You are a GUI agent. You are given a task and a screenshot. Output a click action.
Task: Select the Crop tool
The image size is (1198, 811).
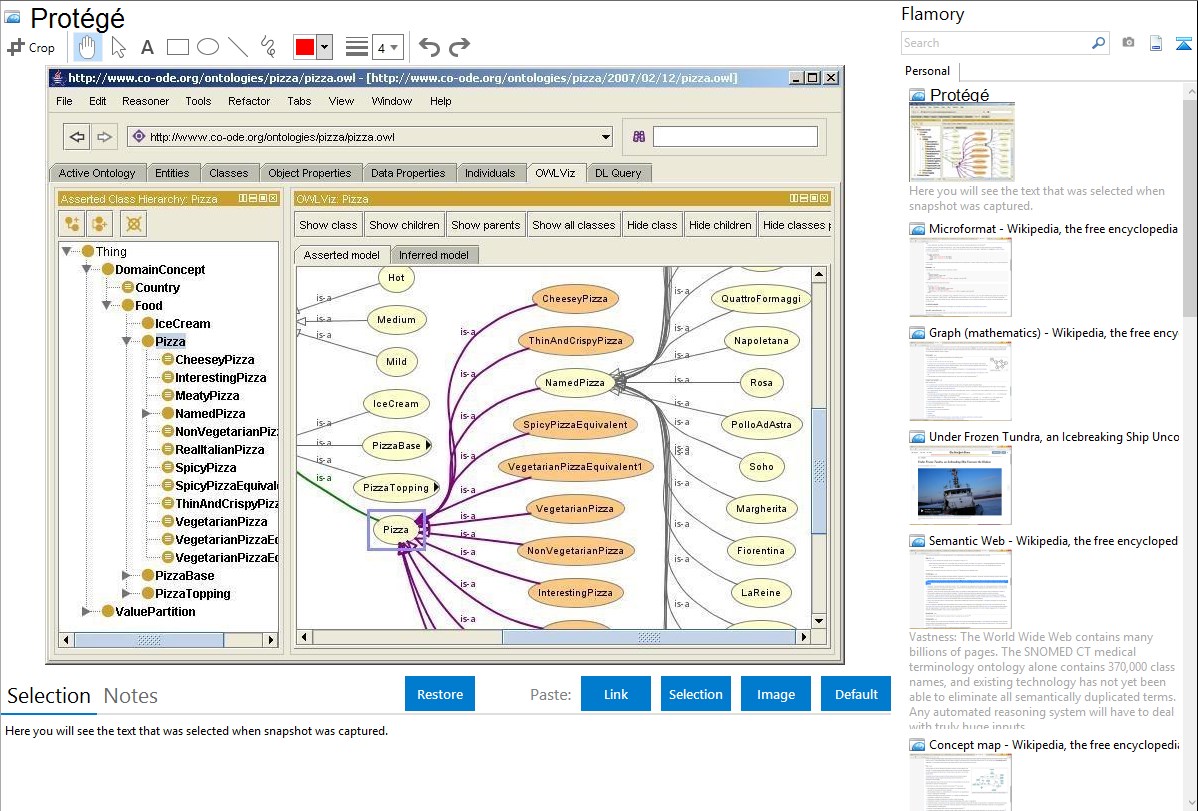point(31,47)
